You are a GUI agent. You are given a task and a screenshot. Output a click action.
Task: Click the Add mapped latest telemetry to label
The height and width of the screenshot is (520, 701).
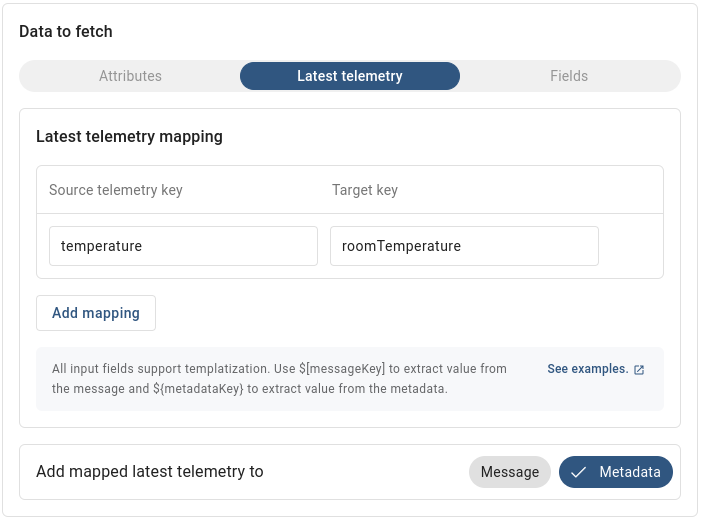point(150,472)
